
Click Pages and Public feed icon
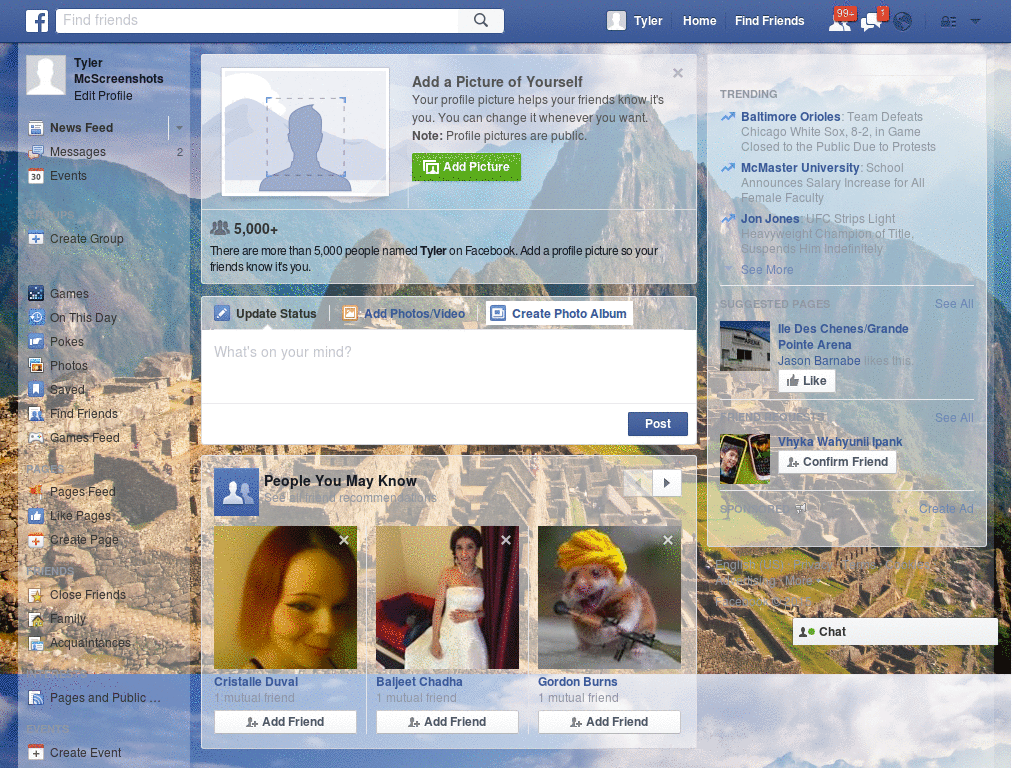tap(36, 698)
